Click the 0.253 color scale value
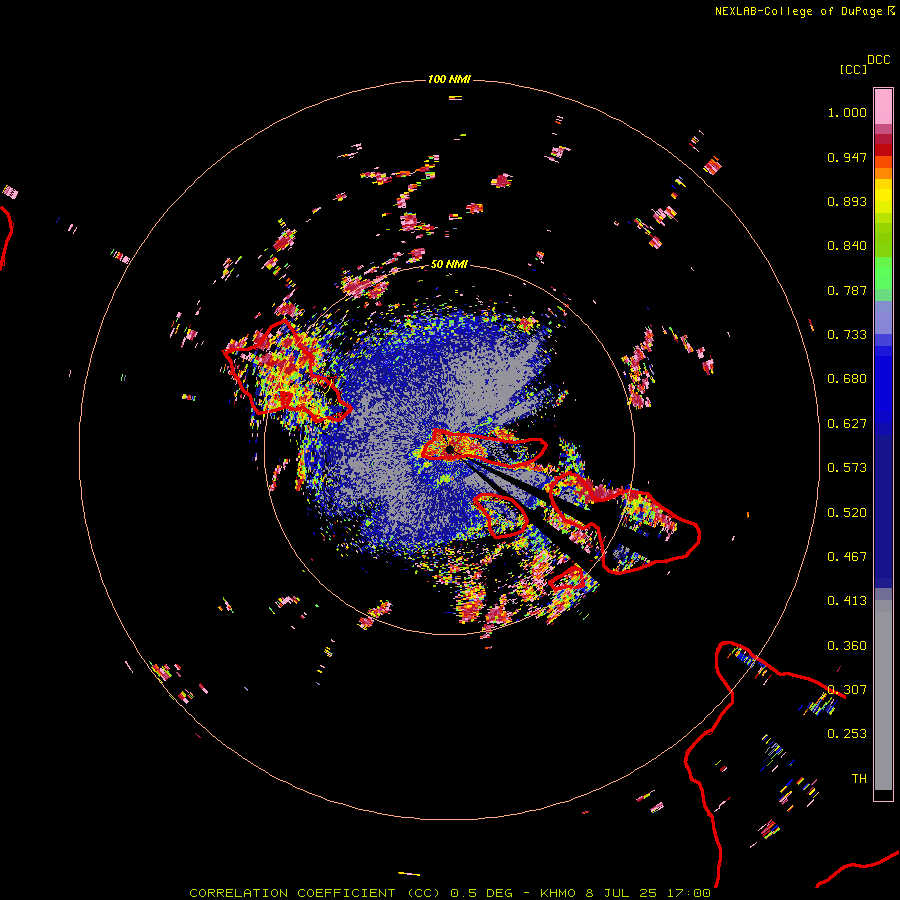The height and width of the screenshot is (900, 900). point(847,734)
